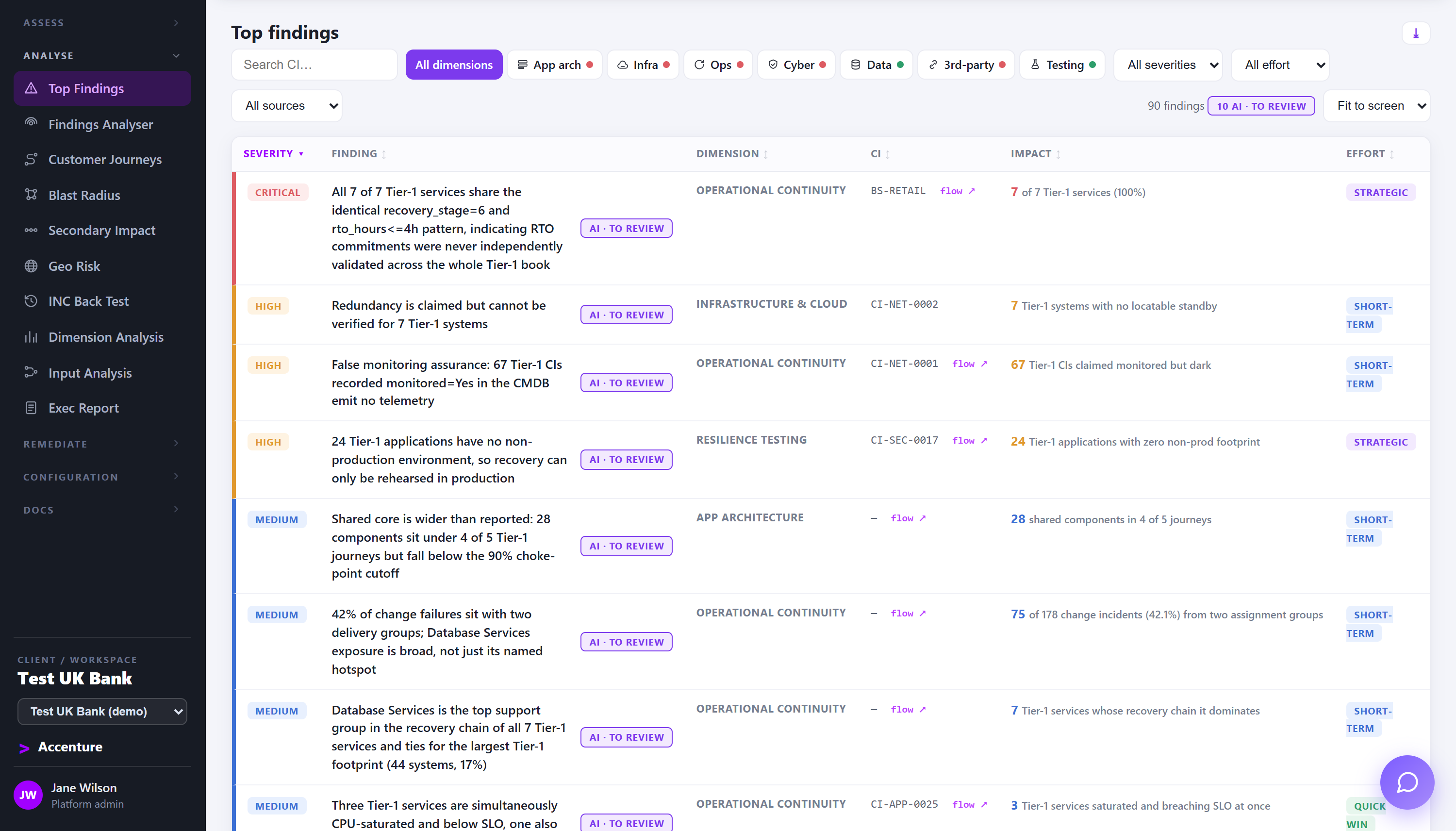Open Findings Analyser page
Viewport: 1456px width, 831px height.
tap(102, 124)
